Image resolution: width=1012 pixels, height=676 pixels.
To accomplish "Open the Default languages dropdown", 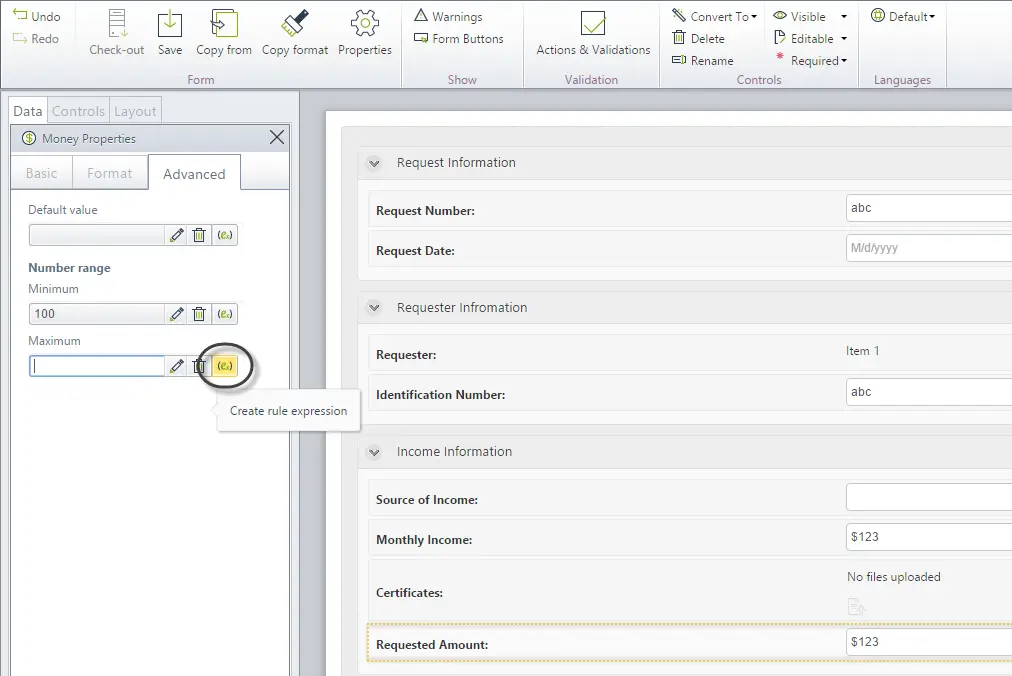I will tap(902, 17).
